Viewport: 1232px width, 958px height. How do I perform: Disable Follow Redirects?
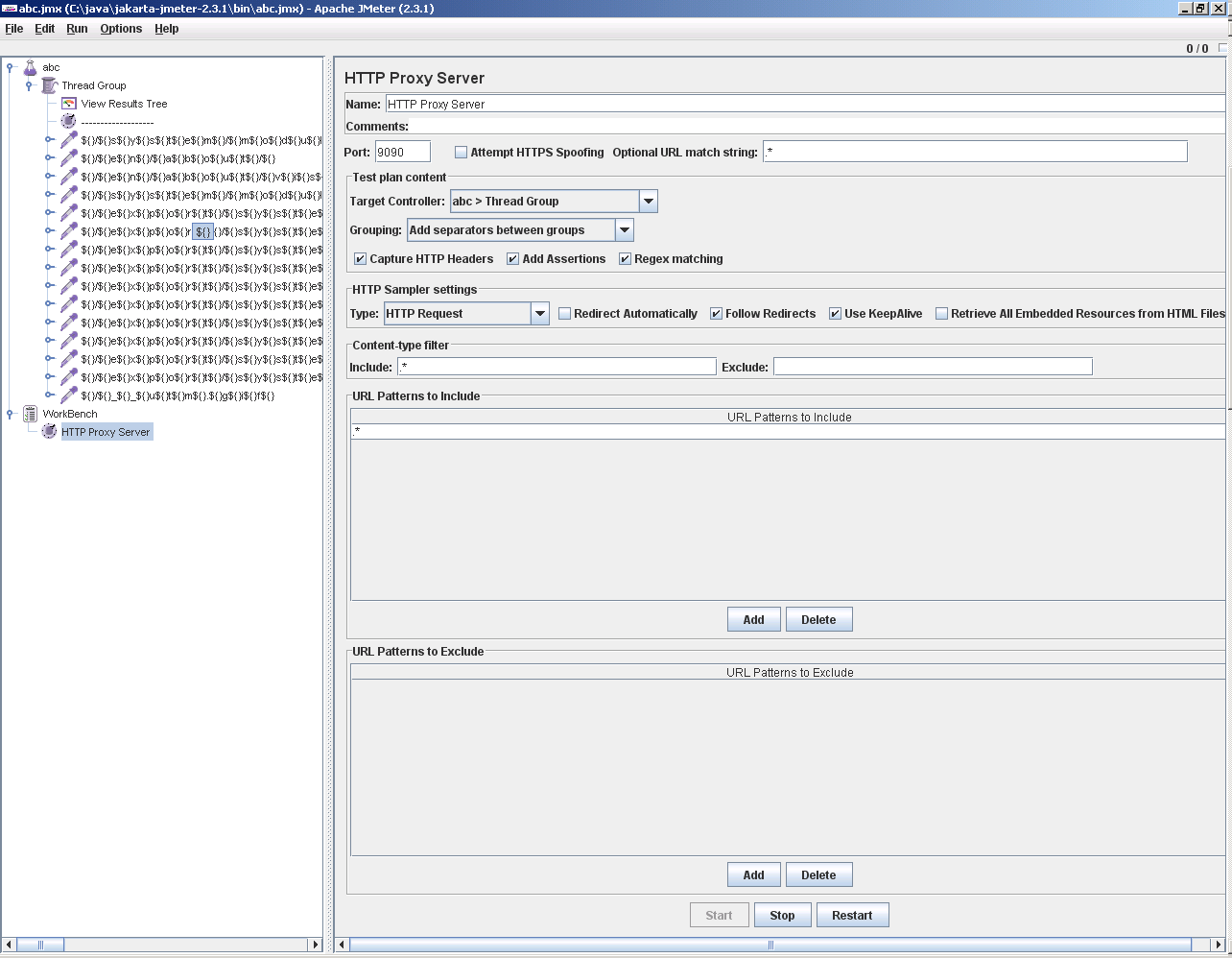pos(715,313)
